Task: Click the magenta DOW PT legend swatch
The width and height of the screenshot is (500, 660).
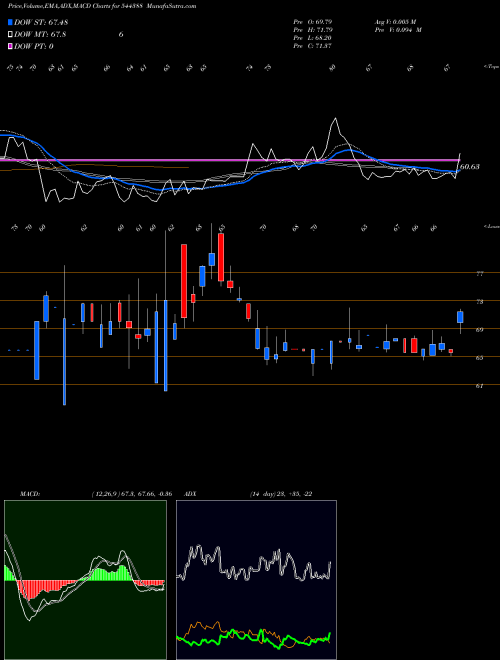Action: [x=10, y=46]
